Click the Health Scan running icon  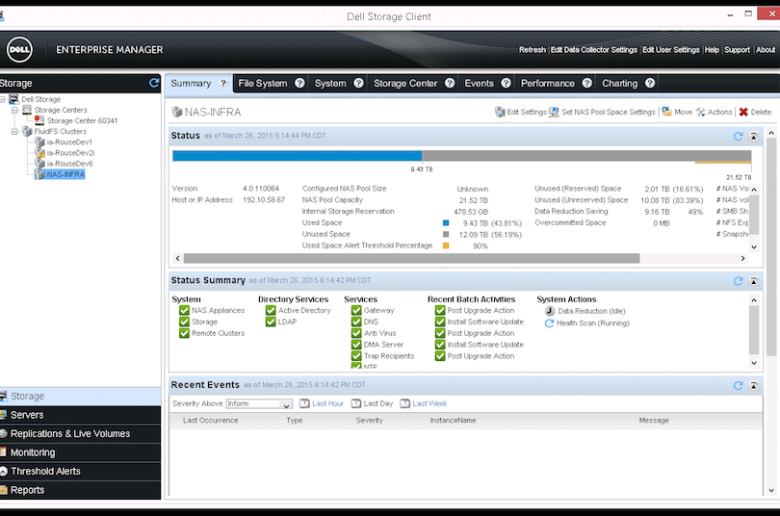[x=549, y=323]
